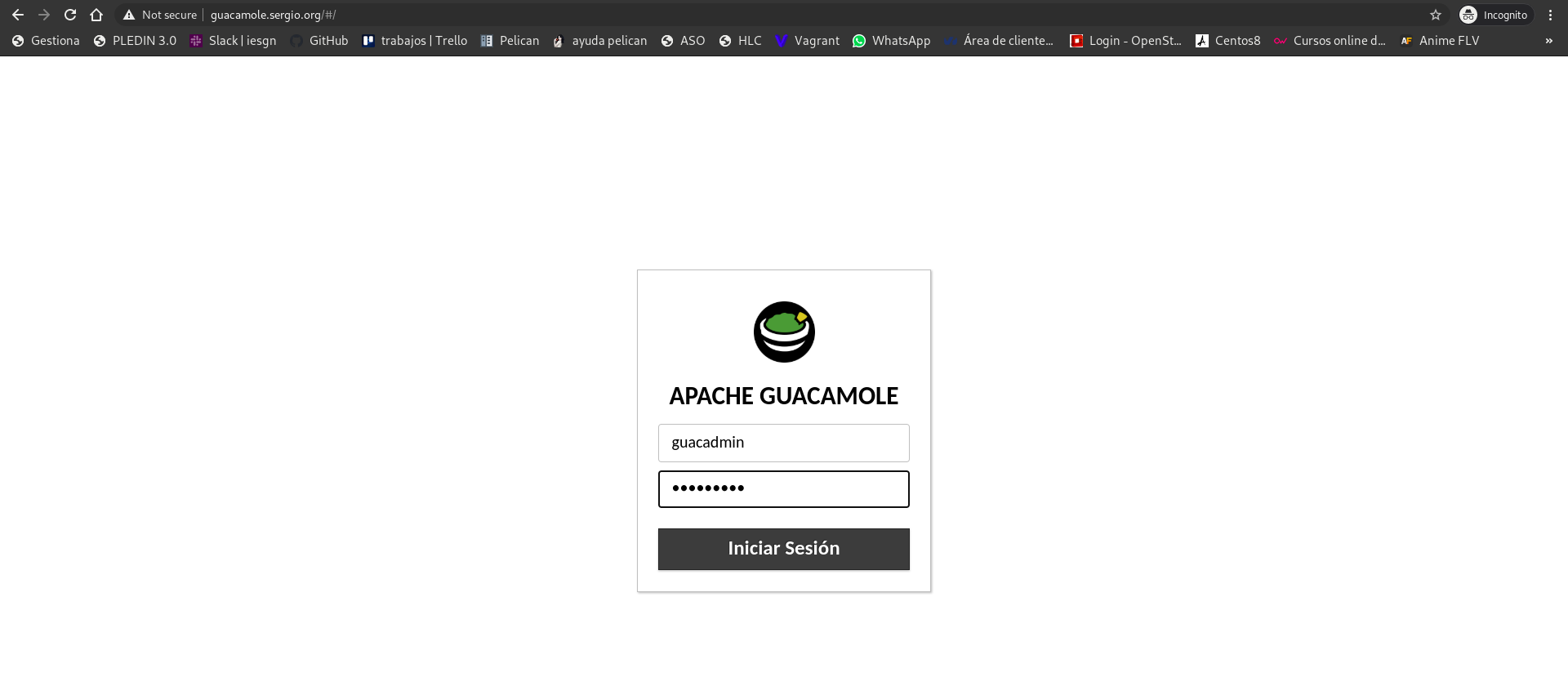Click the browser back arrow
1568x695 pixels.
coord(18,15)
